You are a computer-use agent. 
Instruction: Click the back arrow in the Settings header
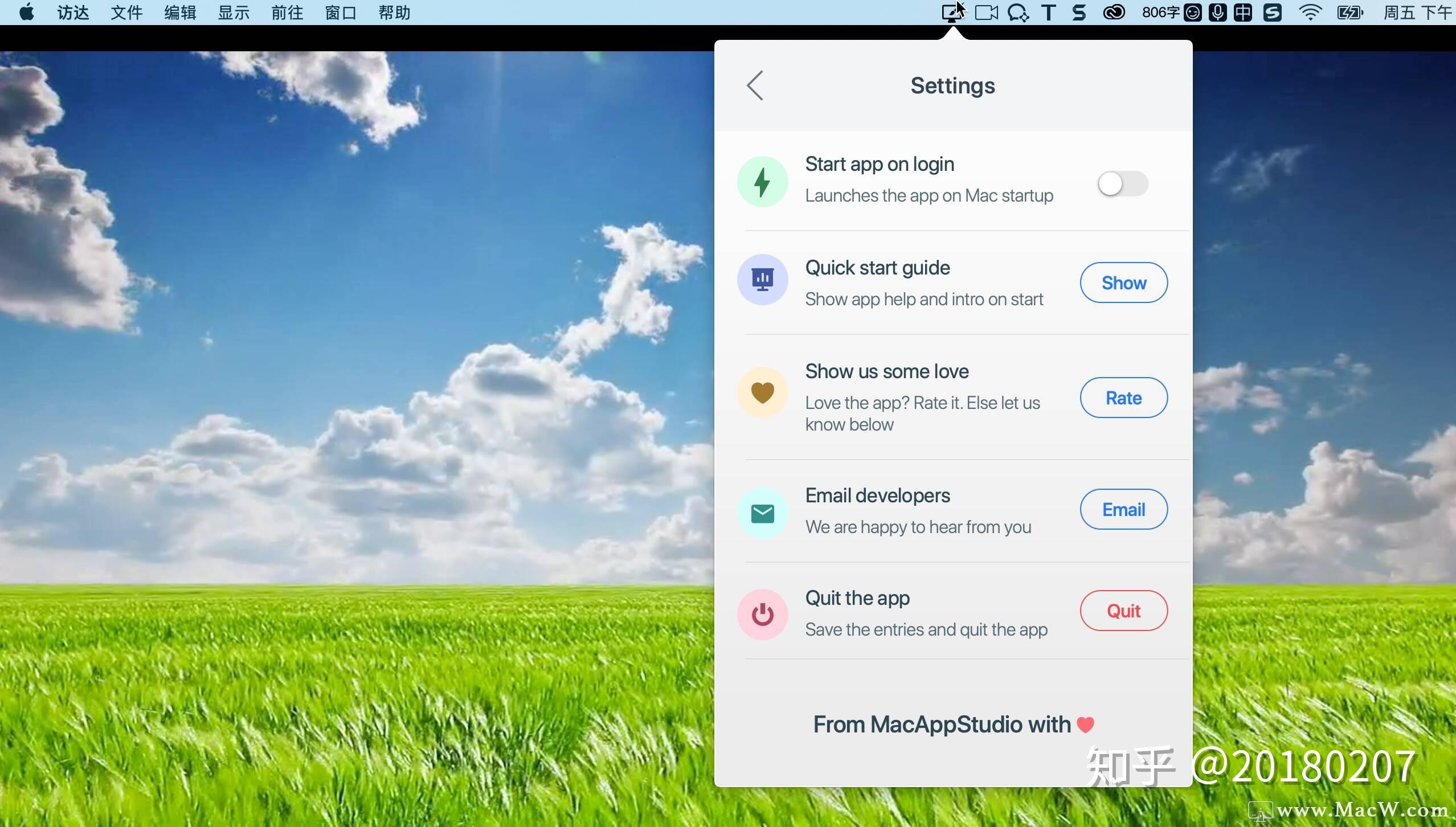click(754, 85)
